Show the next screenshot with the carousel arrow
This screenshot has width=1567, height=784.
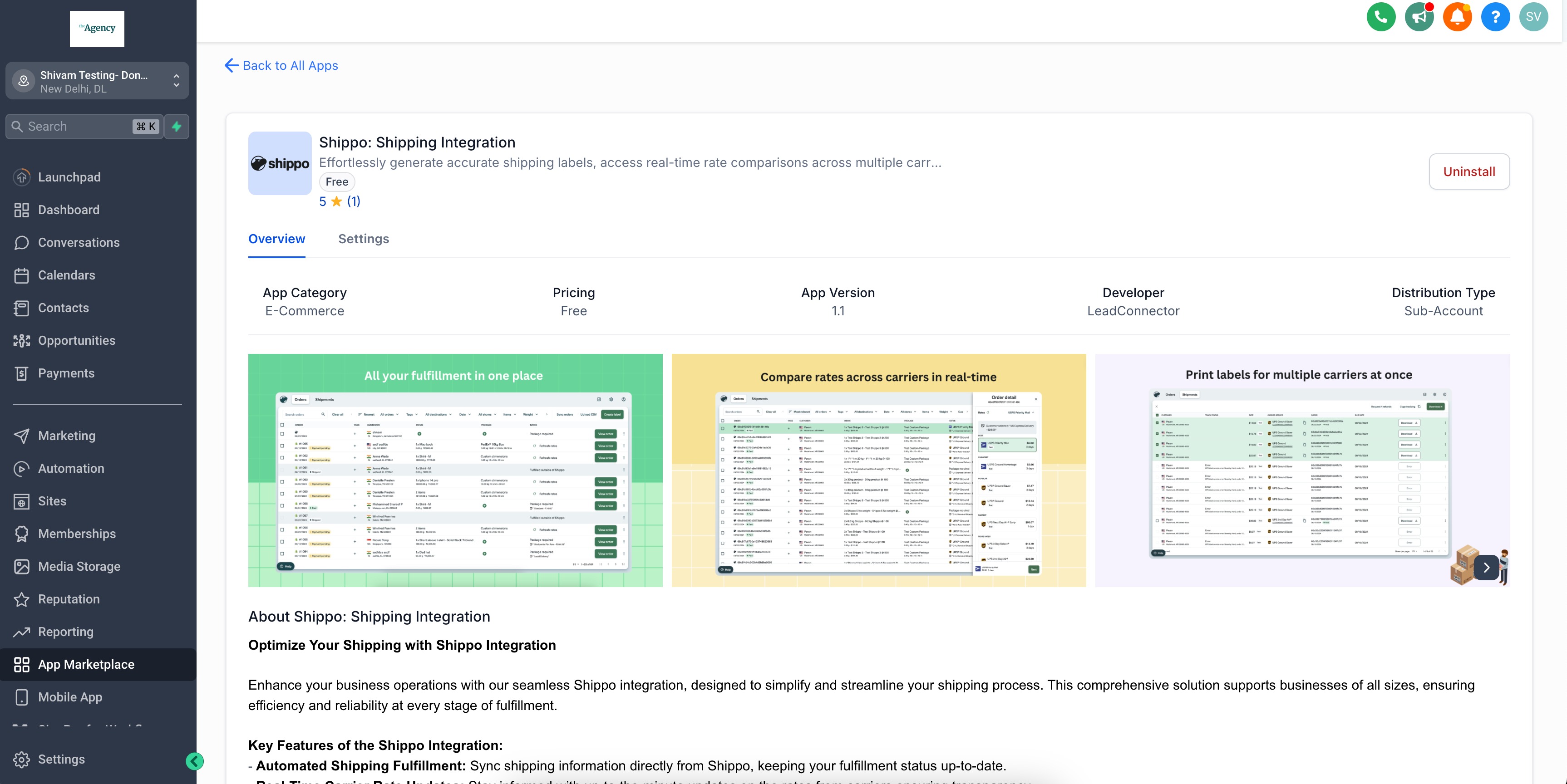tap(1486, 568)
